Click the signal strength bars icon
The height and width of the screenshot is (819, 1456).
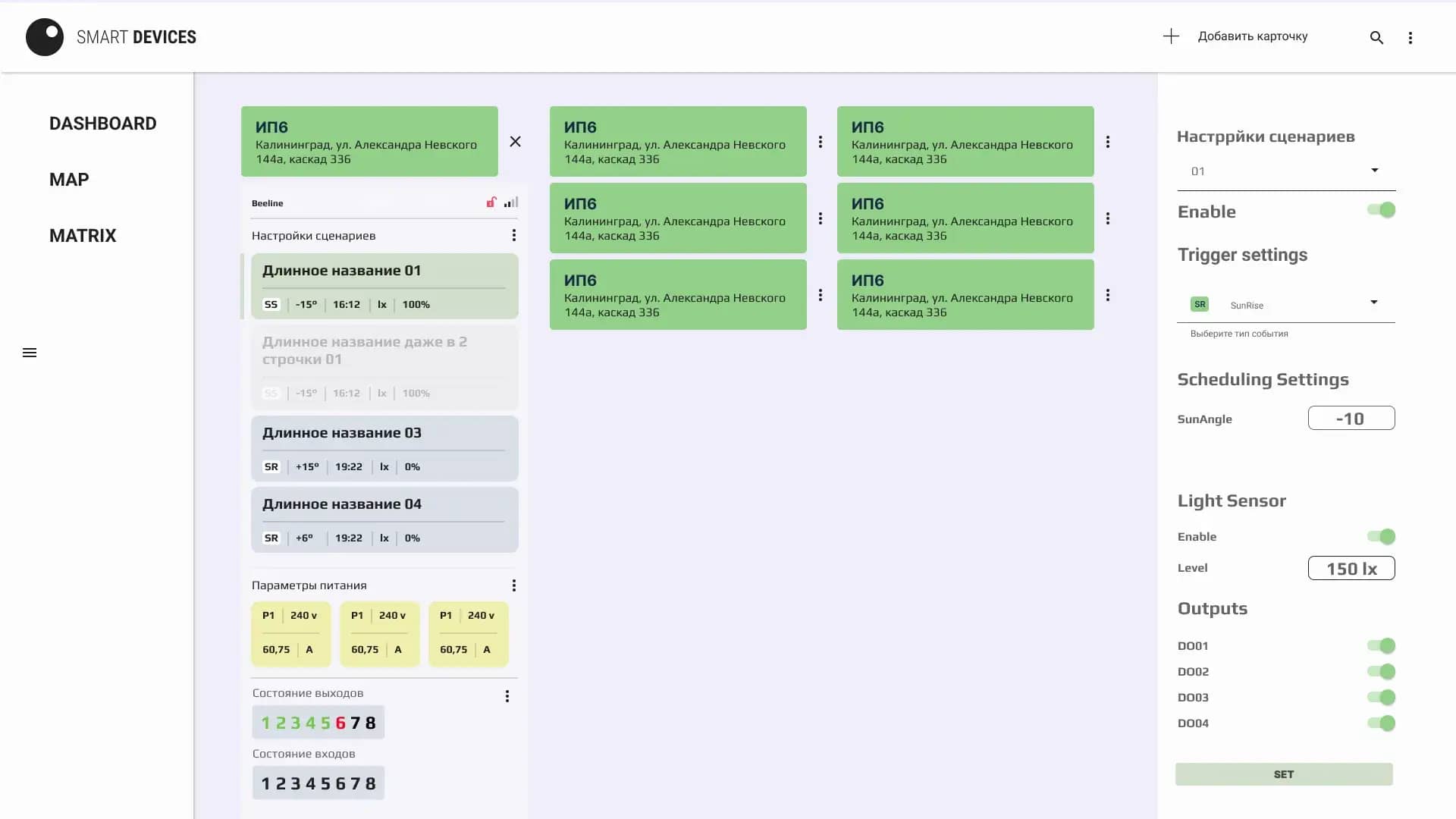pos(511,202)
